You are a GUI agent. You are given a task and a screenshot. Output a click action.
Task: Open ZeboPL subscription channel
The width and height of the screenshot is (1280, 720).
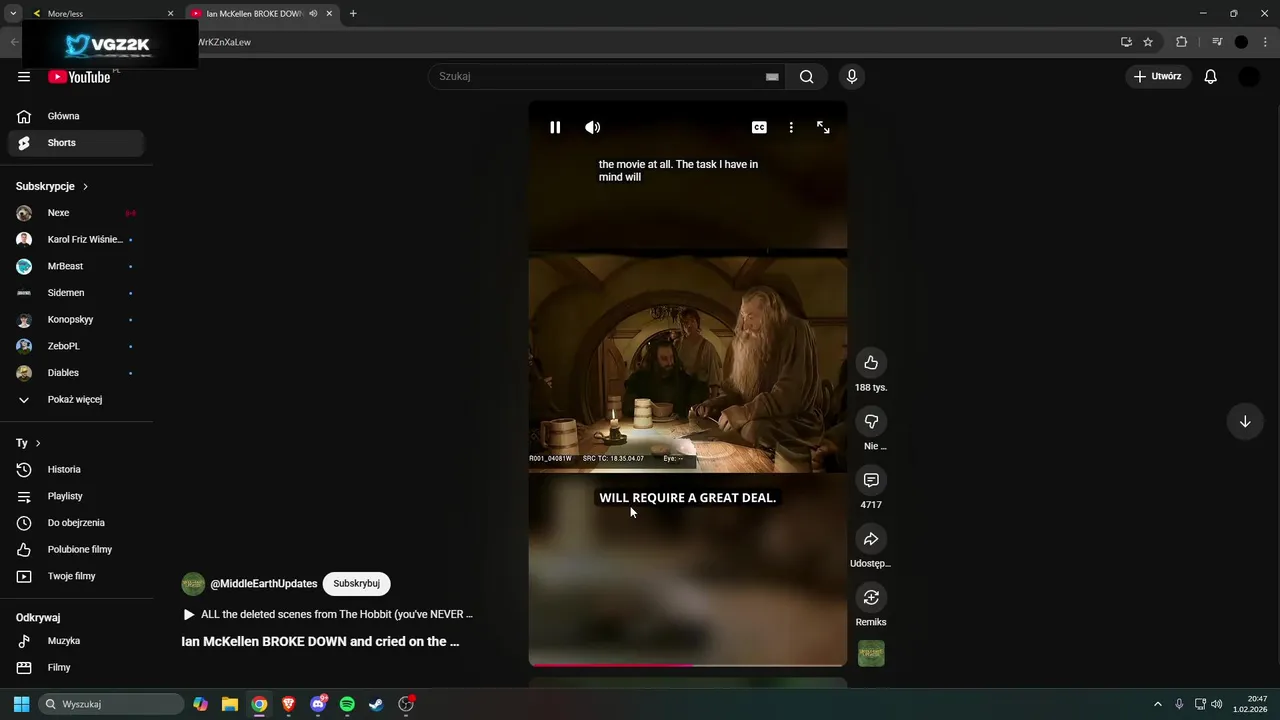[76, 346]
